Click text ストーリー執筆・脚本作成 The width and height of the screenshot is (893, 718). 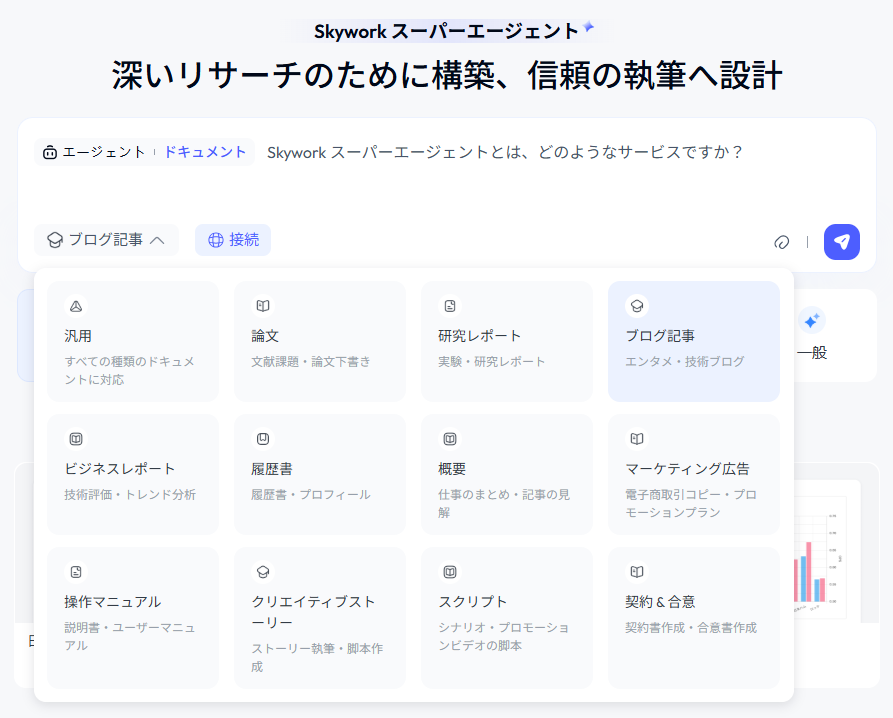tap(317, 658)
